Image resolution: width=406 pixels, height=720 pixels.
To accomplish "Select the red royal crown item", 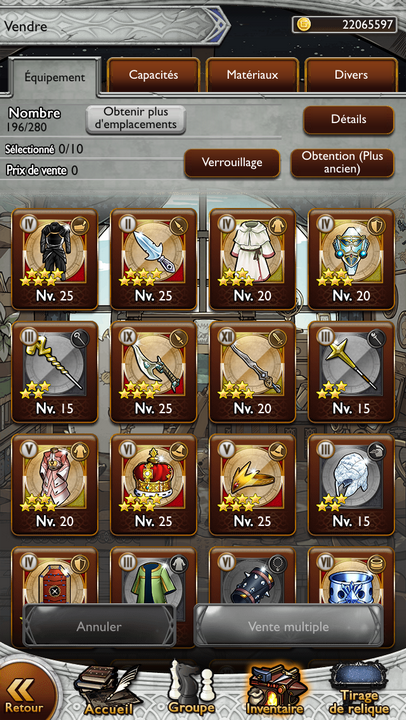I will click(153, 485).
